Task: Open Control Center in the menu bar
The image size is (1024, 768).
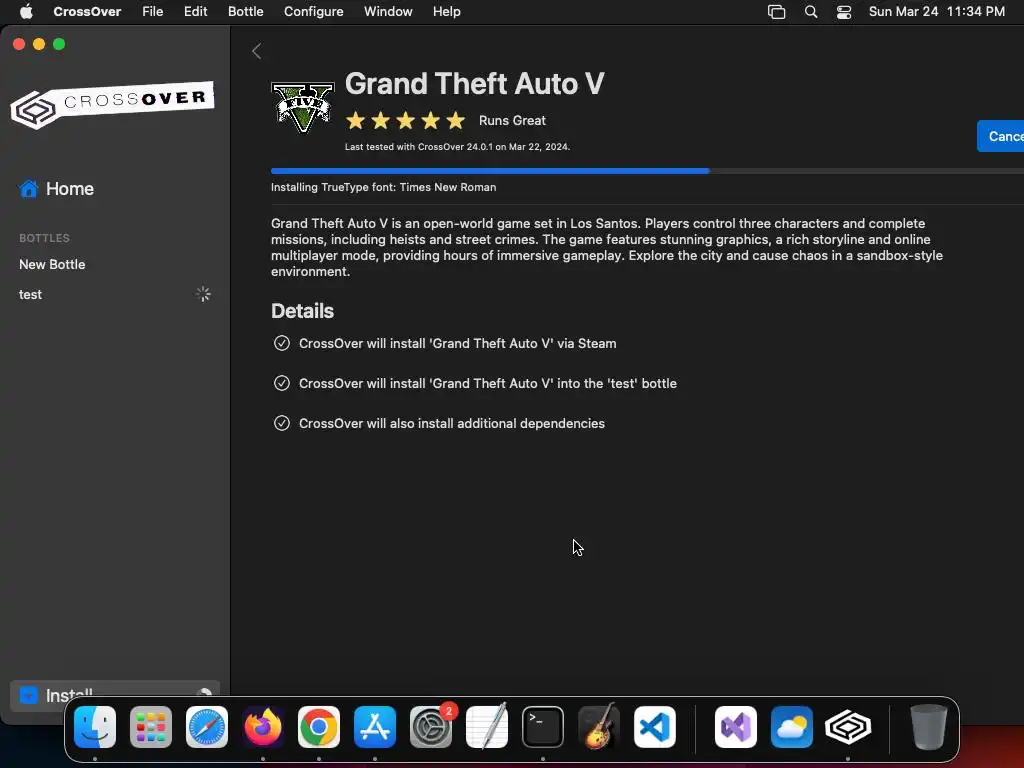Action: coord(844,12)
